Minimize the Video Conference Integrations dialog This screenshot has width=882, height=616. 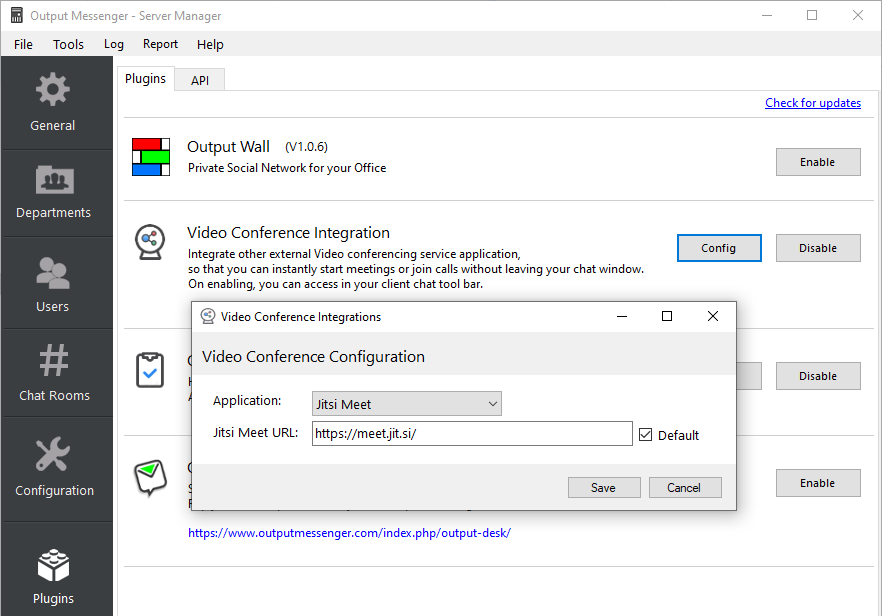(622, 316)
